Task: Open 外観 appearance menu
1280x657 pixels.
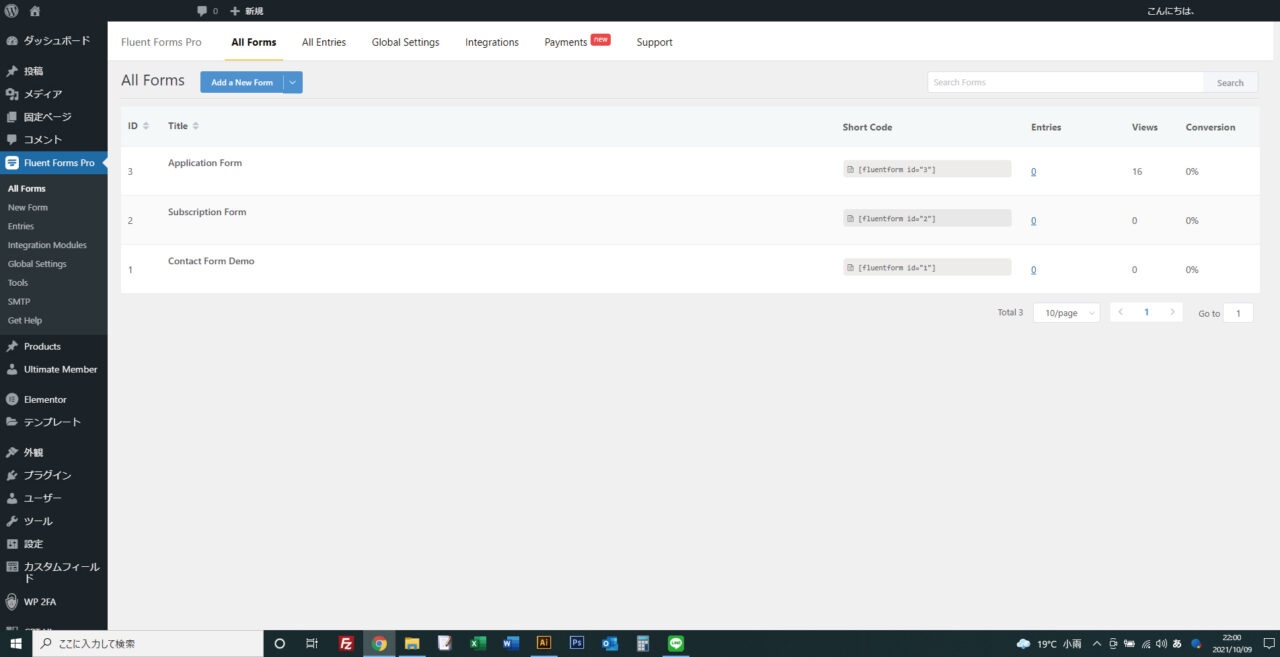Action: coord(54,452)
